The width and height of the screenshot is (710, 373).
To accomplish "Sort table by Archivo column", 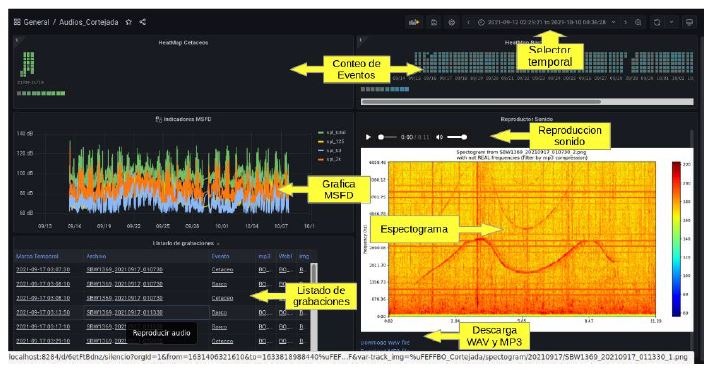I will [96, 256].
